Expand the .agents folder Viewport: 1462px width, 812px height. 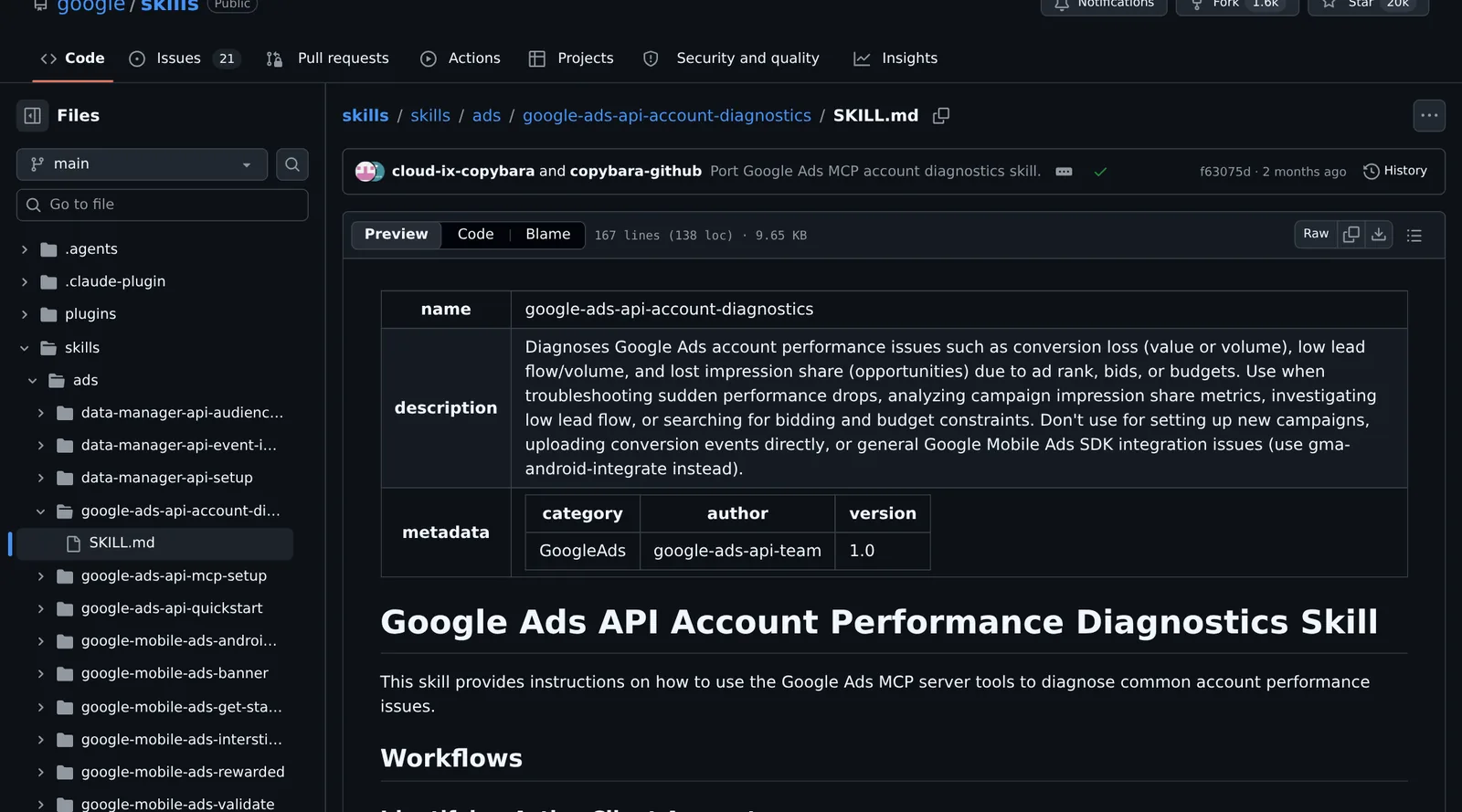coord(25,249)
